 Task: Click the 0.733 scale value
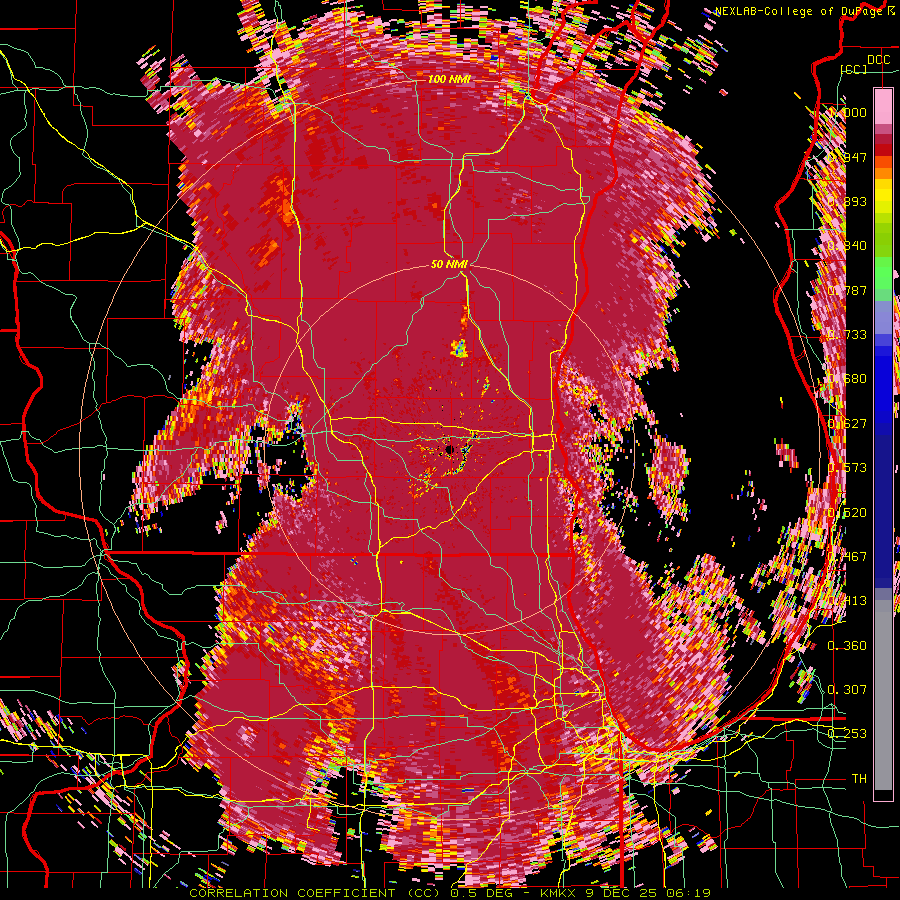tap(847, 335)
